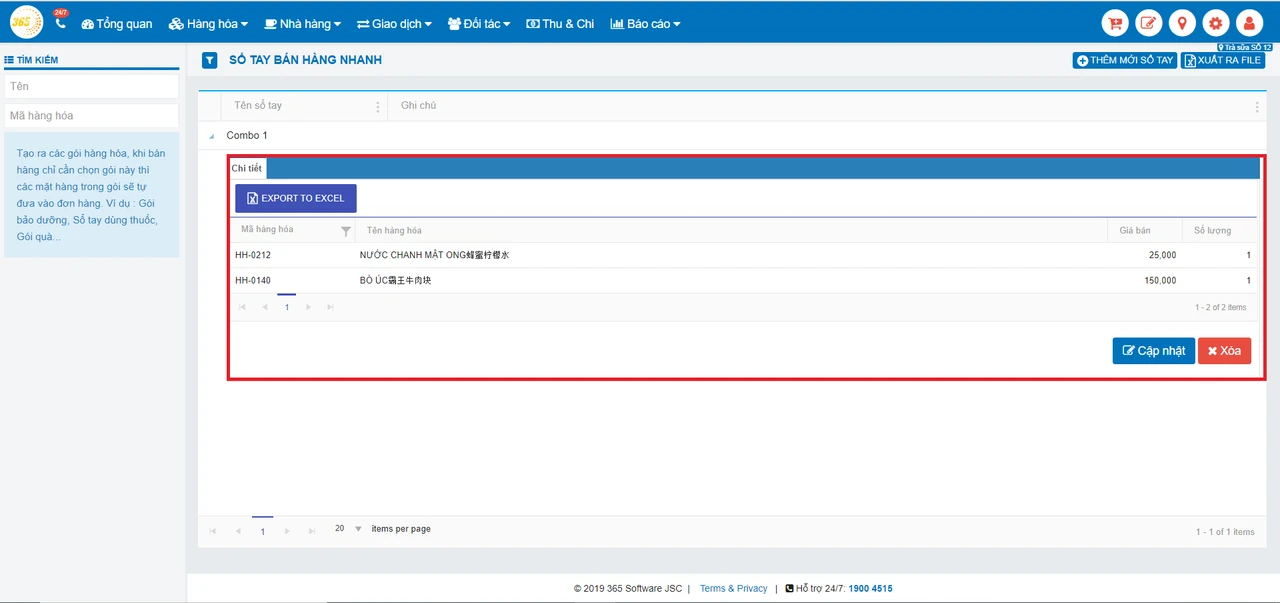Viewport: 1280px width, 603px height.
Task: Collapse the Combo 1 row
Action: 211,136
